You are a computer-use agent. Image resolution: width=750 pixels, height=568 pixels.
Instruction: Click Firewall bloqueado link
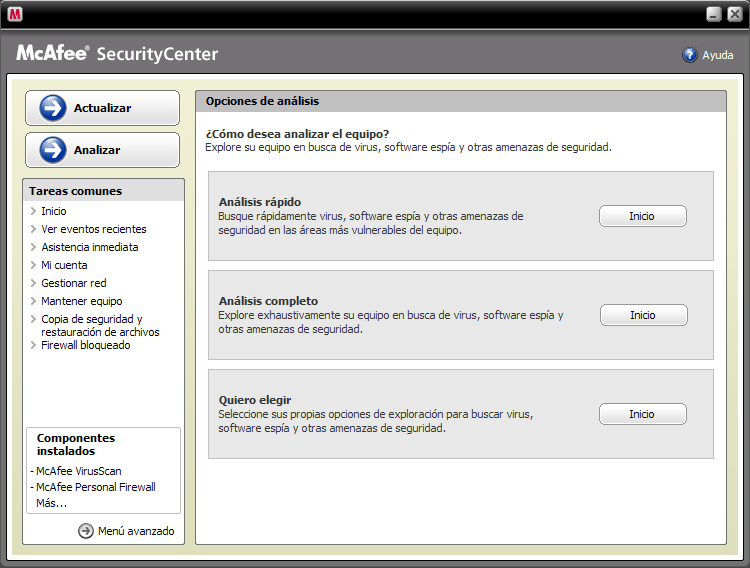(x=85, y=345)
